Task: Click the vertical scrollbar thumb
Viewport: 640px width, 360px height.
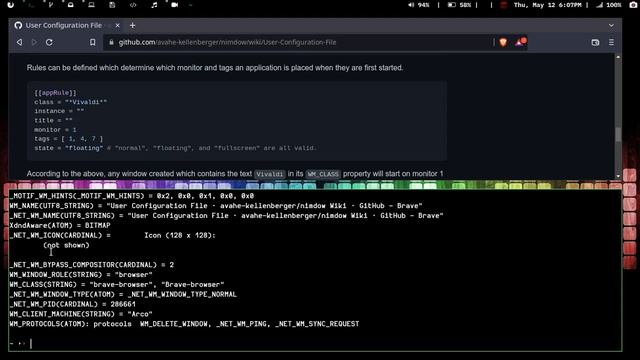Action: pyautogui.click(x=618, y=135)
